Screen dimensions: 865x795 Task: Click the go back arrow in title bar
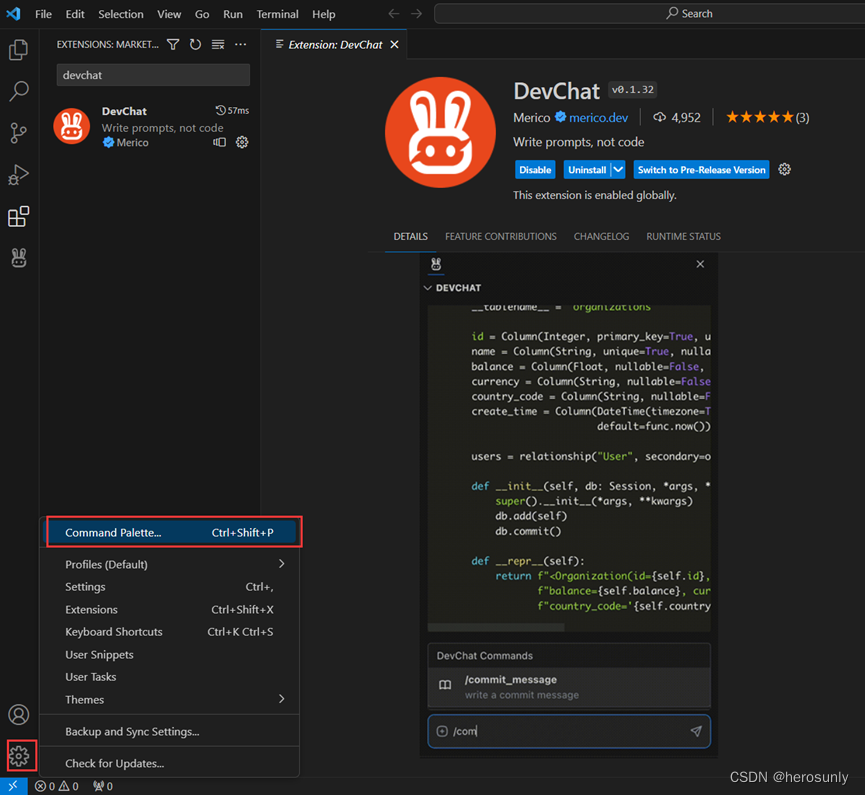pos(393,14)
